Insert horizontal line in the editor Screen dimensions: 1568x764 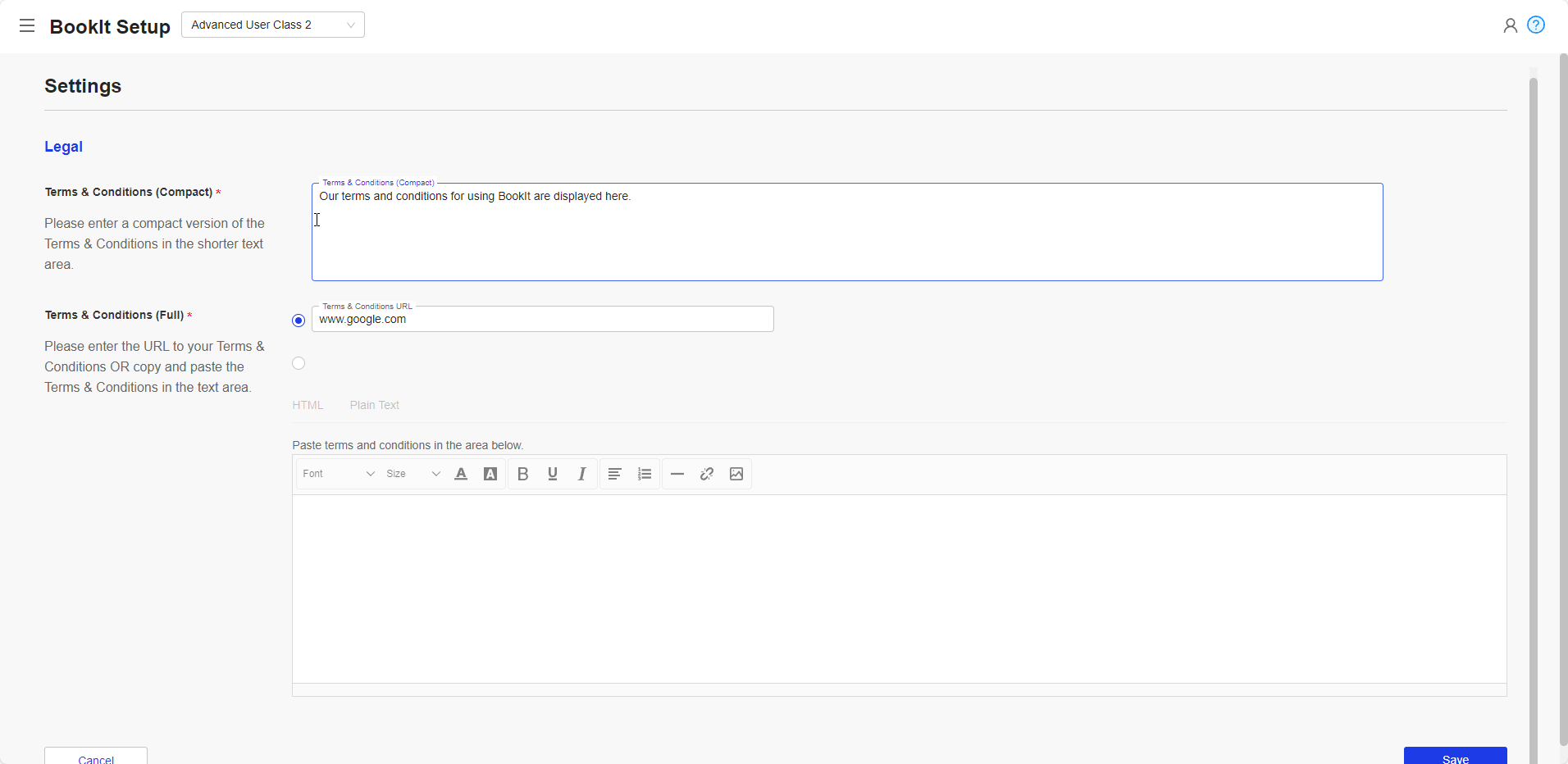[x=677, y=474]
